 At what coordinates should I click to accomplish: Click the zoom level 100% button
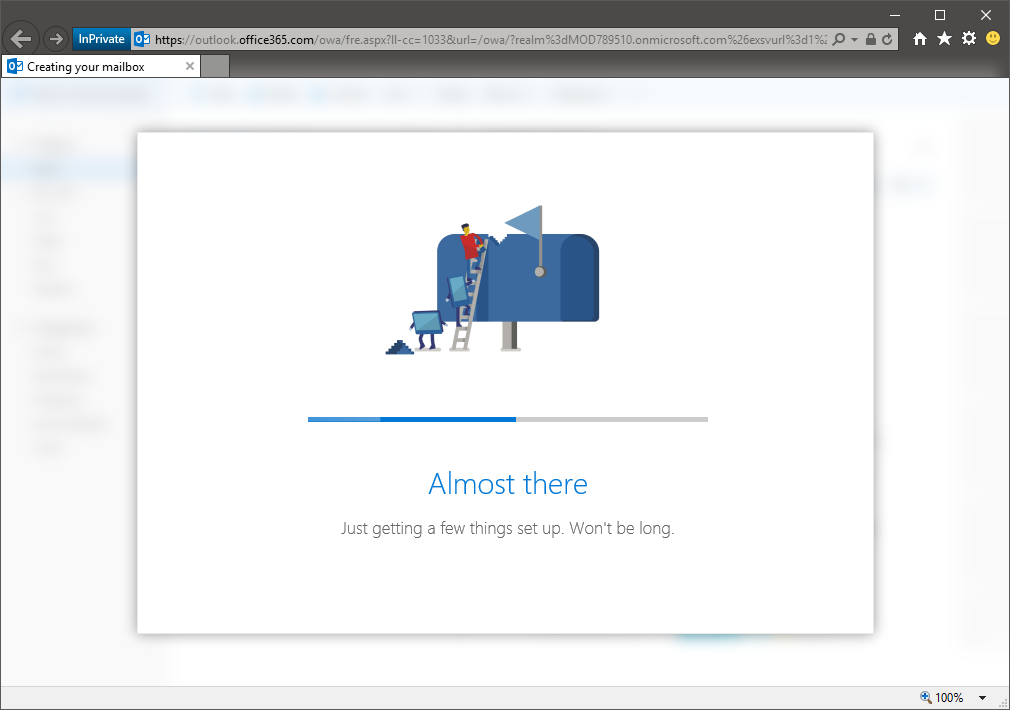pos(942,697)
